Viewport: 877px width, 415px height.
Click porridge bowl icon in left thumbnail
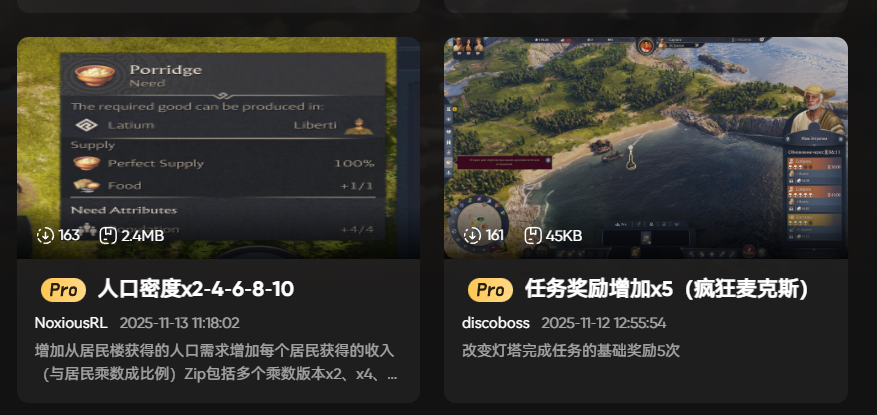[x=95, y=75]
